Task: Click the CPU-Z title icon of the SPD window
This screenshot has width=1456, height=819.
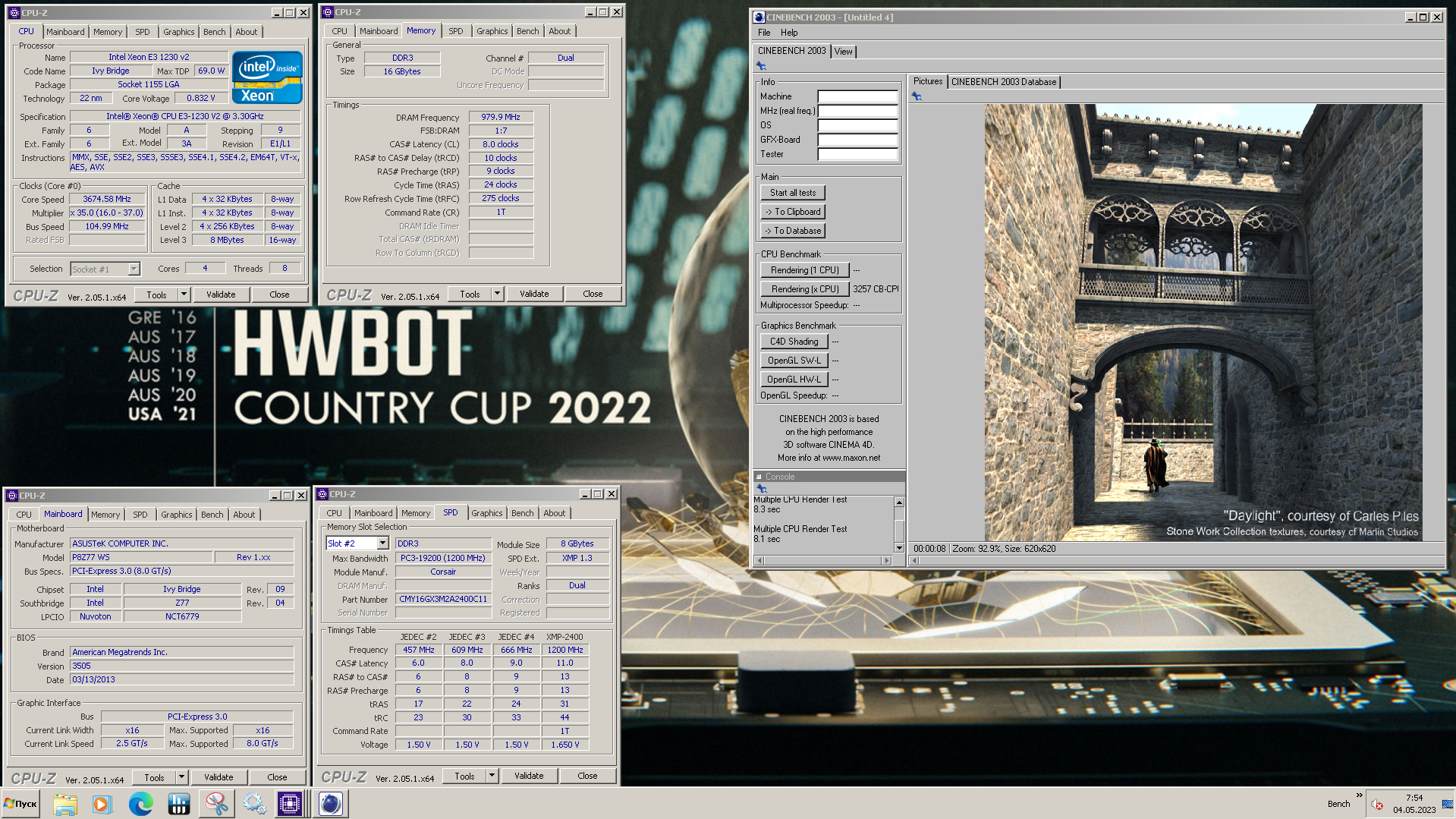Action: click(x=322, y=494)
